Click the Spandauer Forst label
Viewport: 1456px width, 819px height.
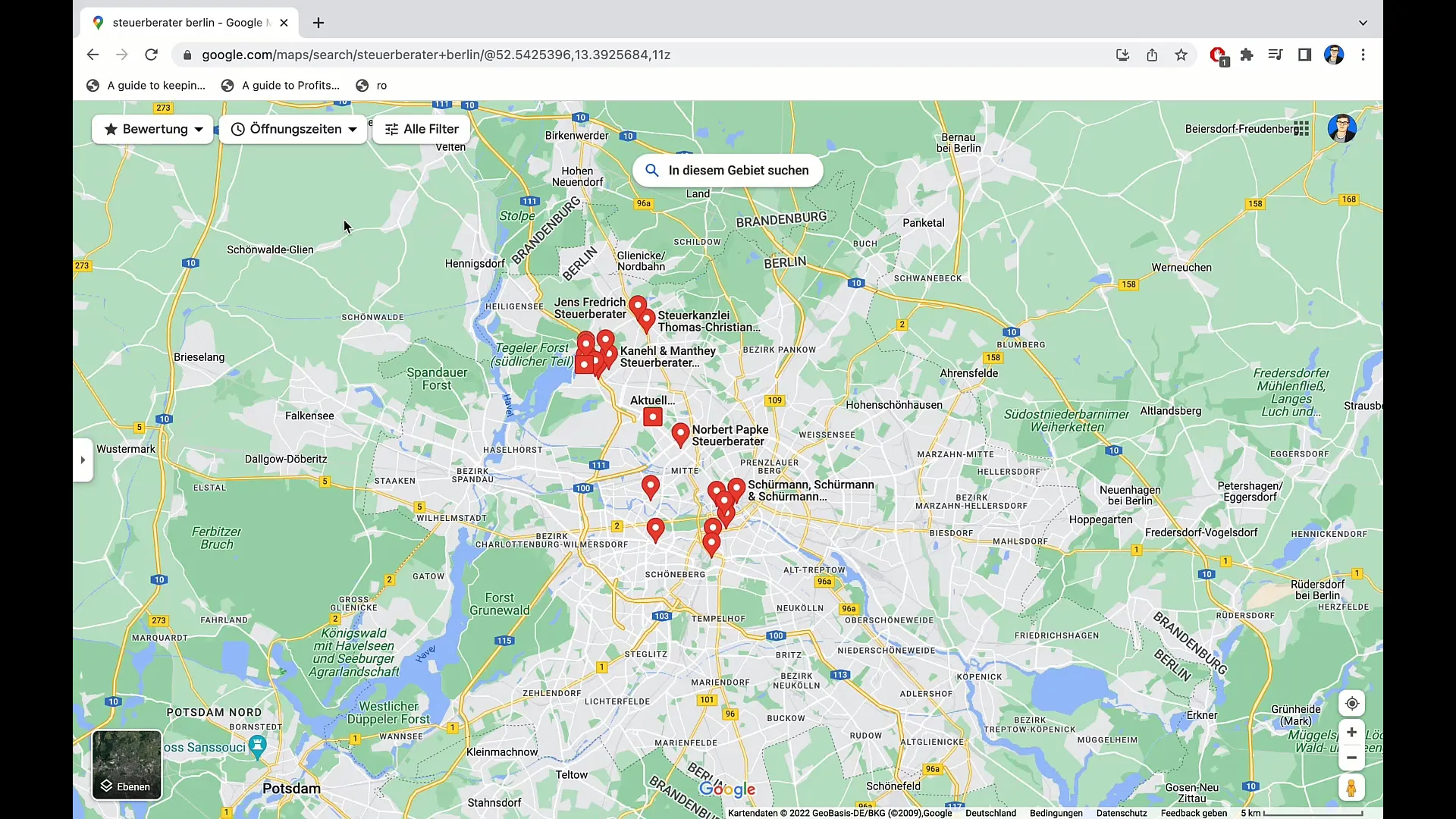pyautogui.click(x=437, y=379)
